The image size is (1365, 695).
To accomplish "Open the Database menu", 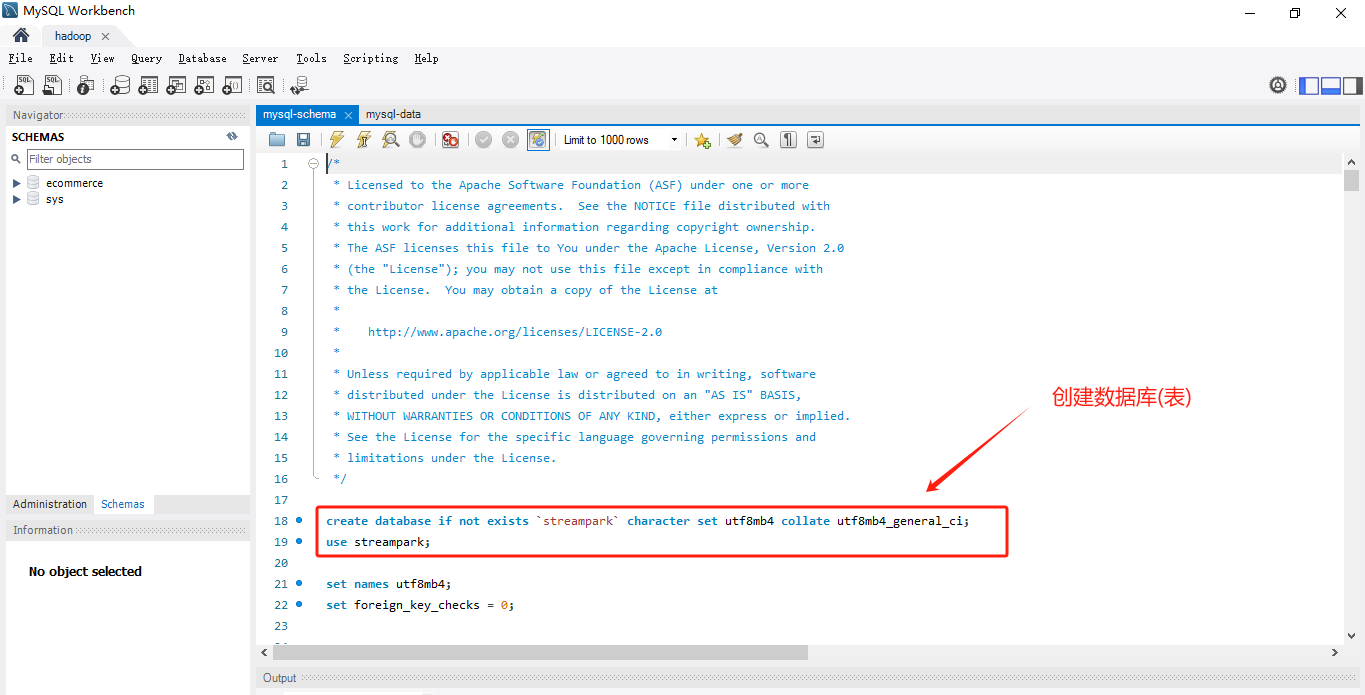I will (x=203, y=58).
